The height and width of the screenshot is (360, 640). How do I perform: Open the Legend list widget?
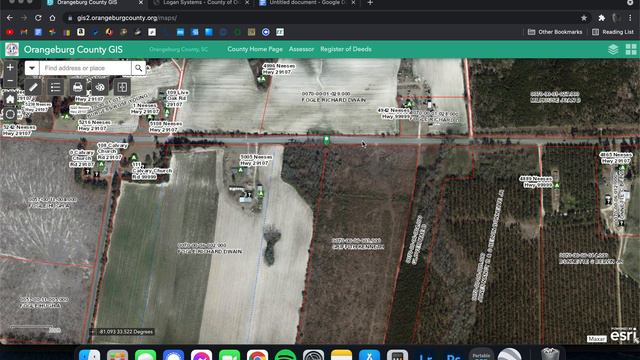(56, 87)
